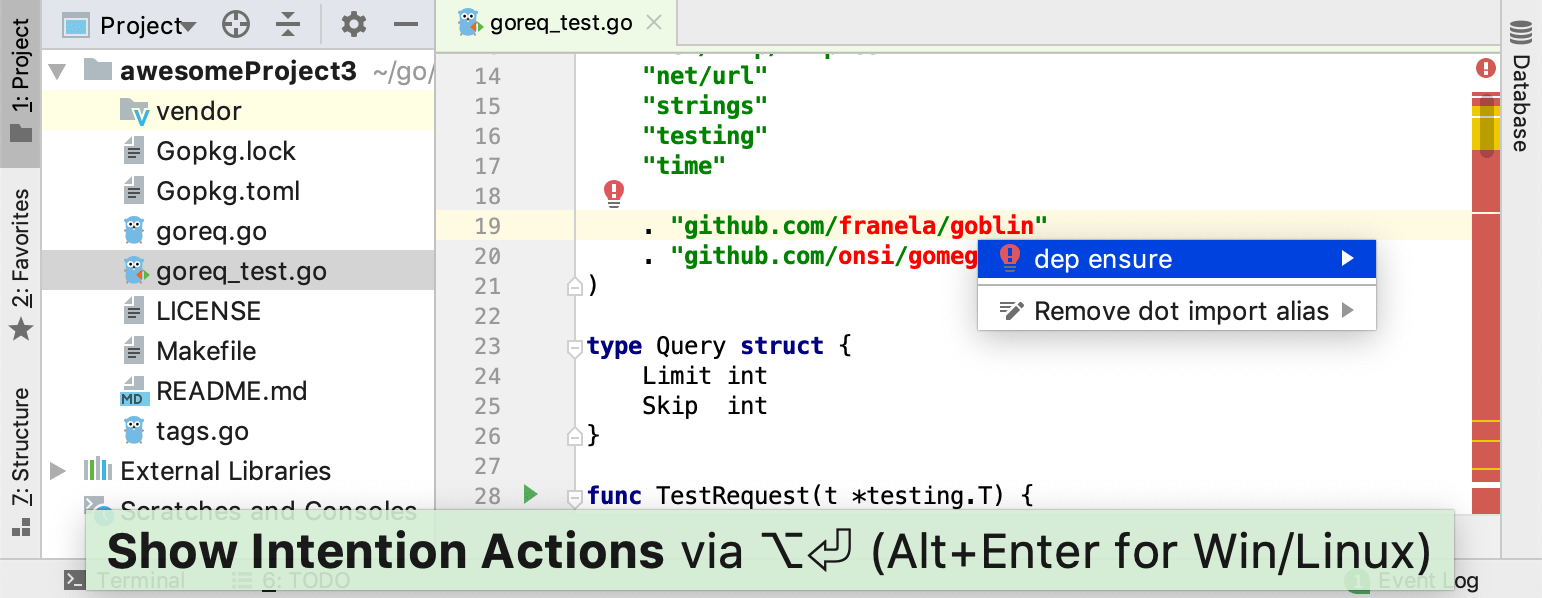Click fold end marker at line 26
Image resolution: width=1542 pixels, height=598 pixels.
574,436
